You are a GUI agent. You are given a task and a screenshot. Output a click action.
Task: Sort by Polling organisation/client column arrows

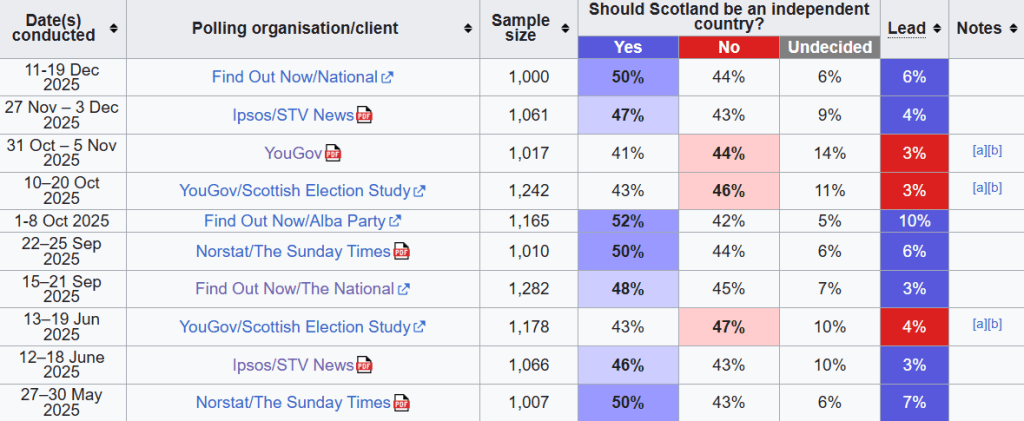(468, 28)
